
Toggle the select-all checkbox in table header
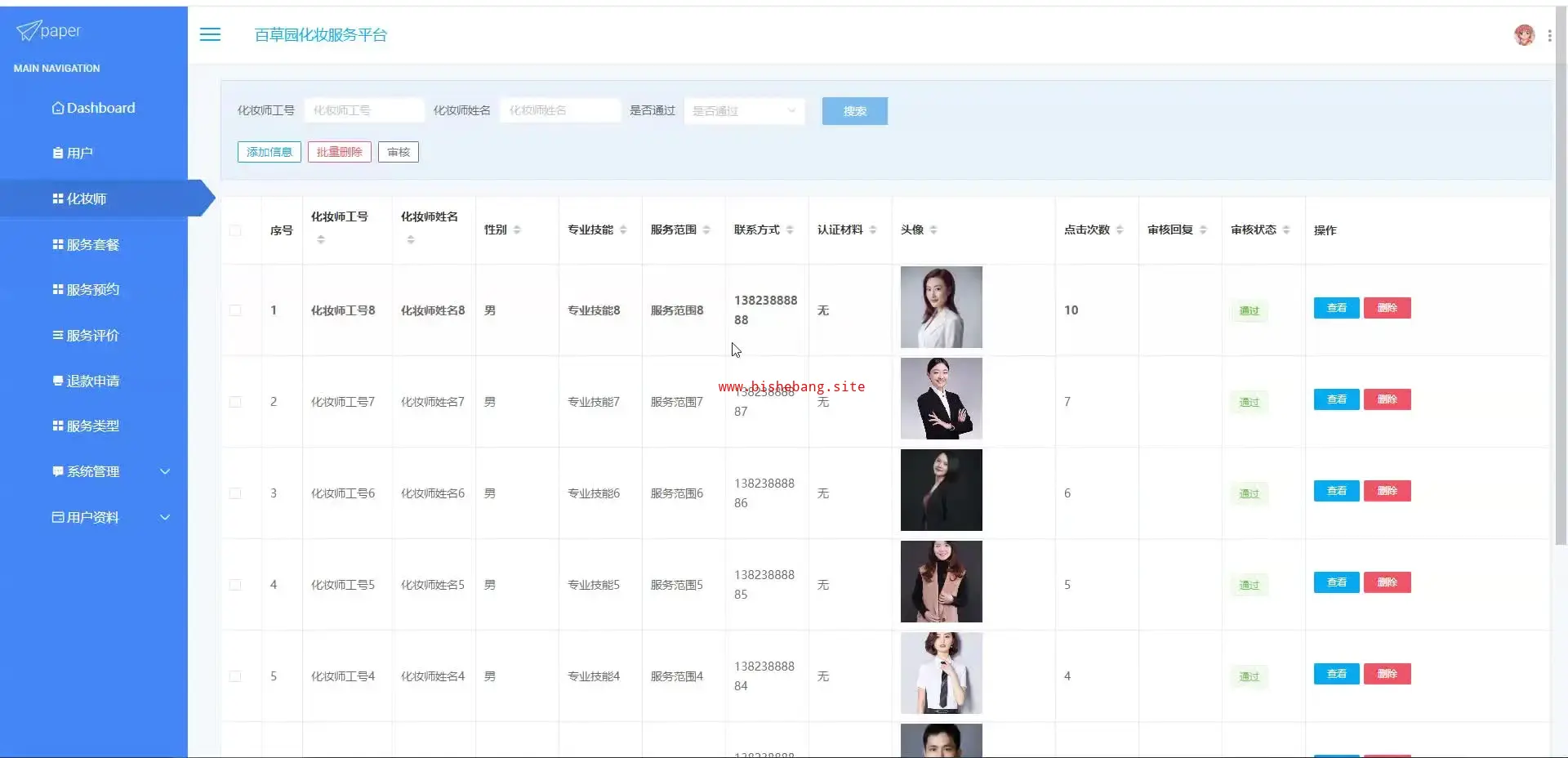[235, 230]
